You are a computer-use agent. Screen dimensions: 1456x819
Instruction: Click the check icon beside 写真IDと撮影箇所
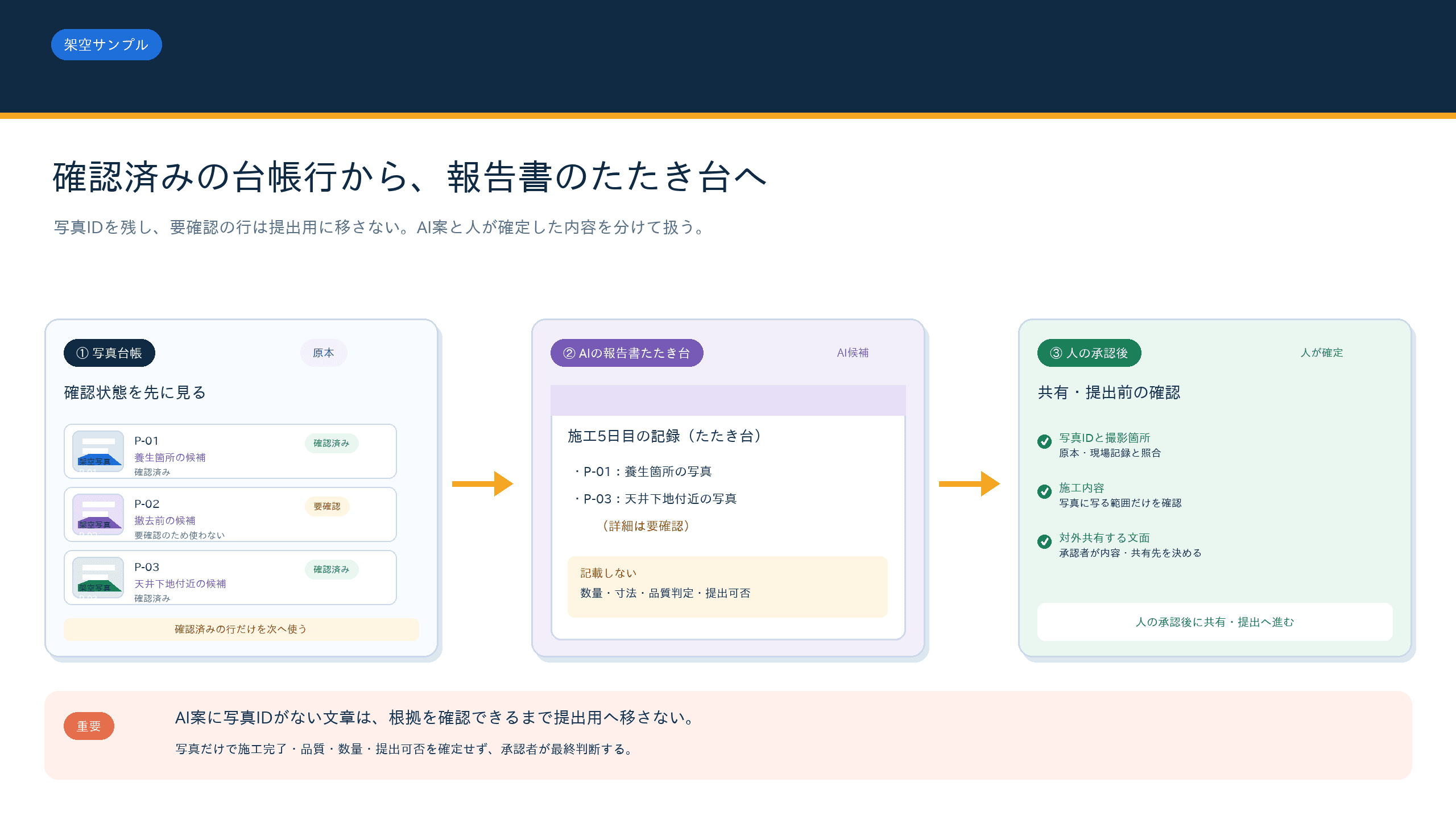(x=1044, y=441)
